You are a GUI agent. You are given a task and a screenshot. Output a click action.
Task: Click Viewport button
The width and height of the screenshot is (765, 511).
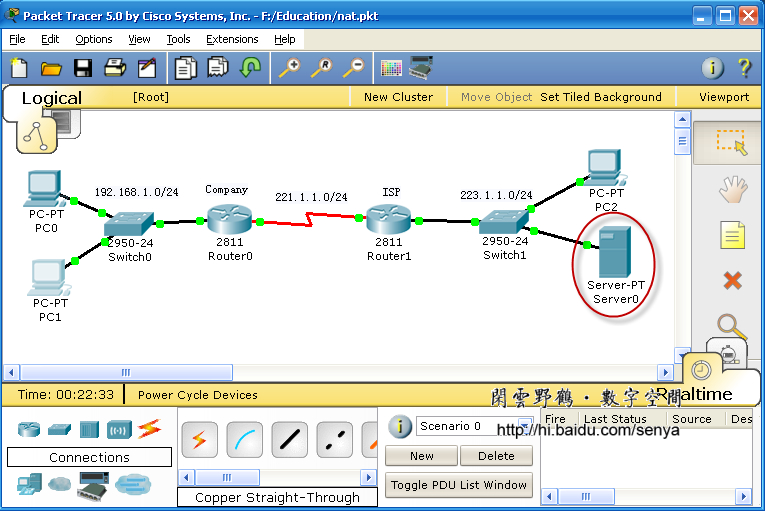point(724,97)
